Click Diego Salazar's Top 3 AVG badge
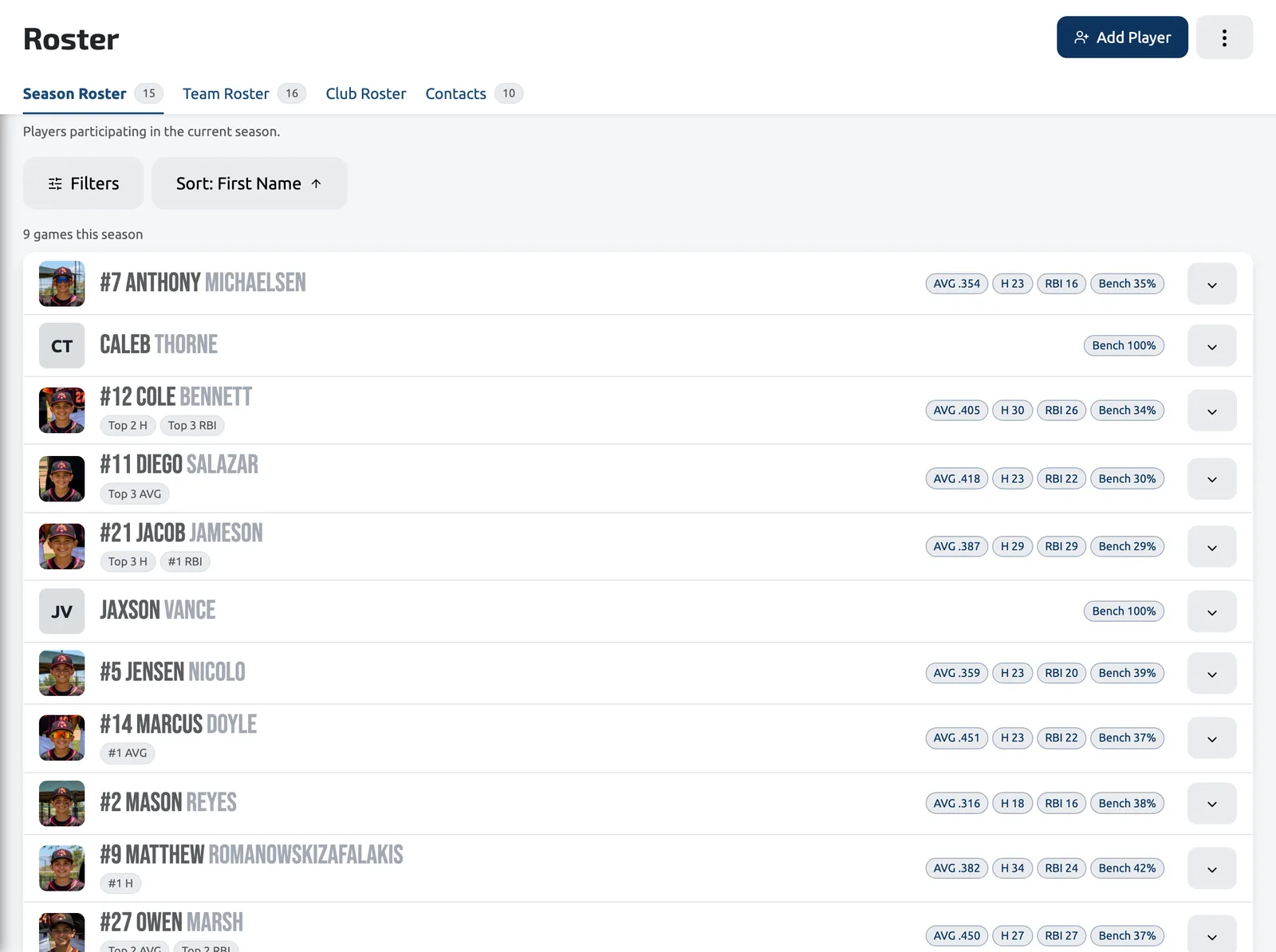Viewport: 1276px width, 952px height. [x=135, y=494]
